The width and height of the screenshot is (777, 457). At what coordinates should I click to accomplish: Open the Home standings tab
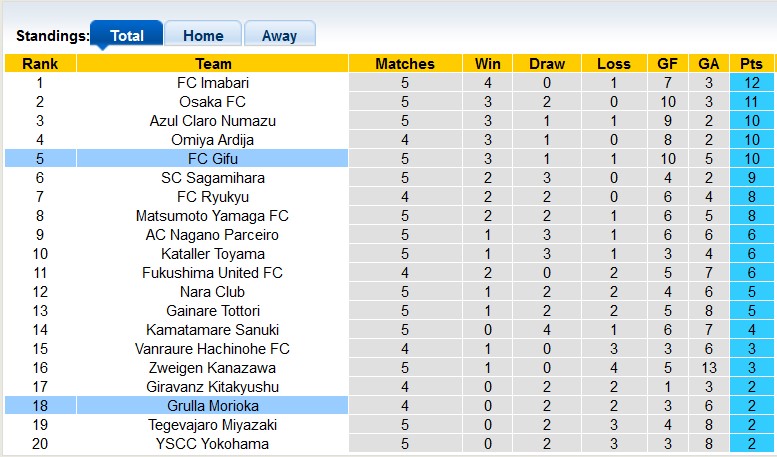click(203, 35)
